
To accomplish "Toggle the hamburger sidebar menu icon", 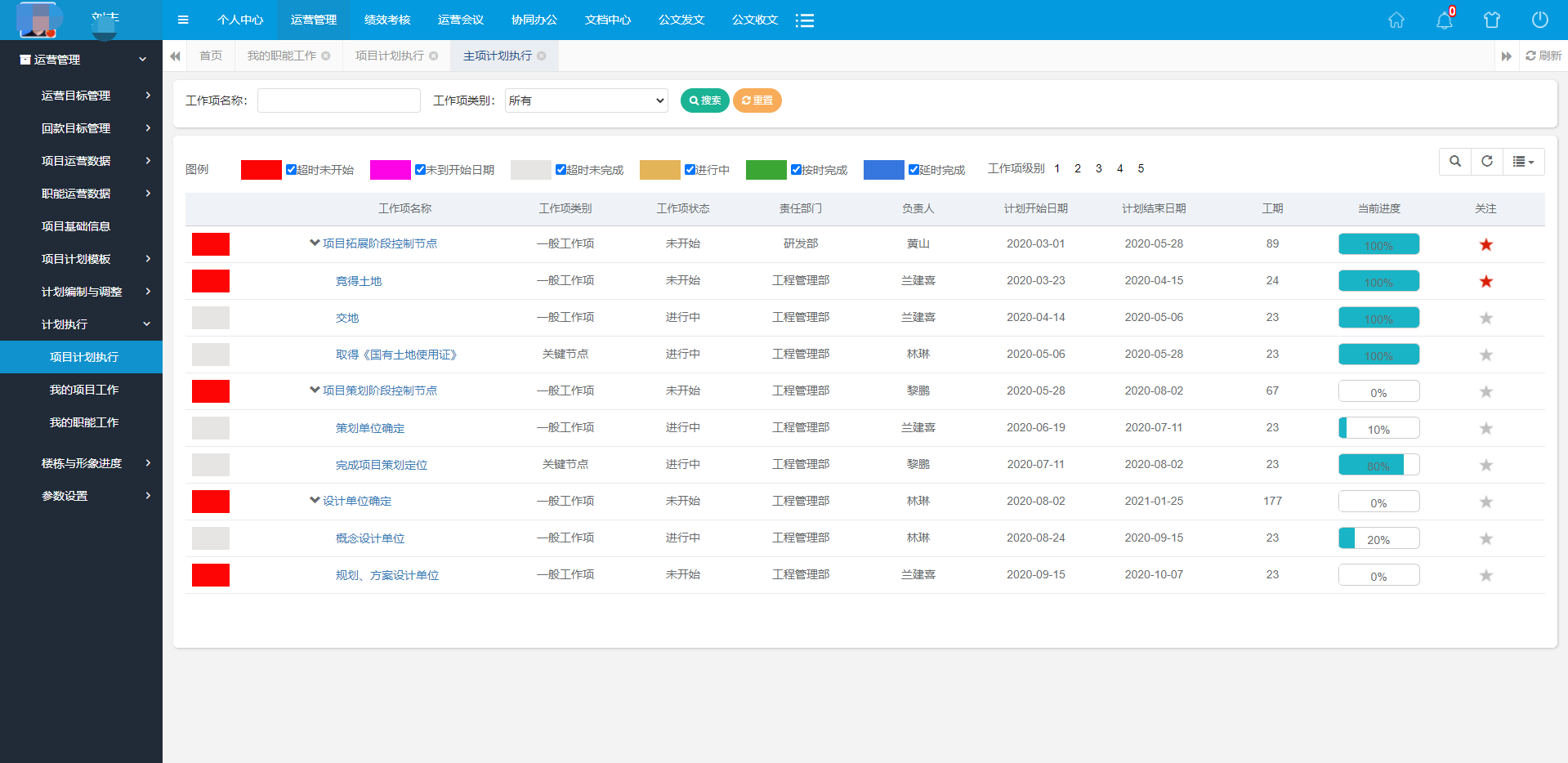I will click(x=183, y=20).
